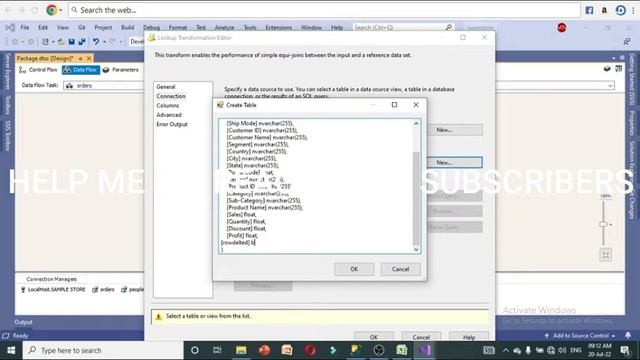Switch to the Control Flow tab
This screenshot has width=640, height=360.
[38, 70]
